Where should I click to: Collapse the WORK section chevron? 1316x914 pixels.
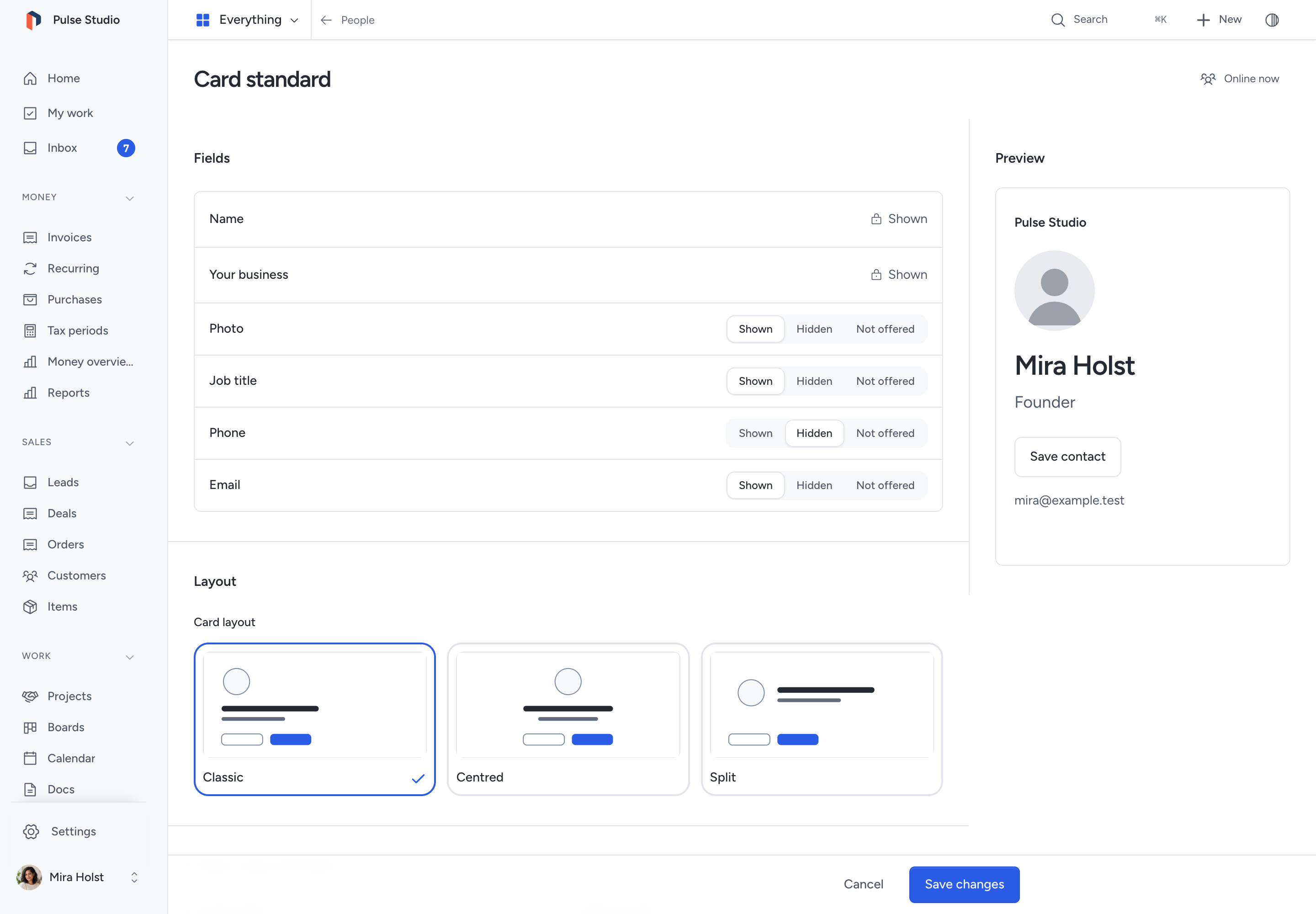(x=130, y=657)
